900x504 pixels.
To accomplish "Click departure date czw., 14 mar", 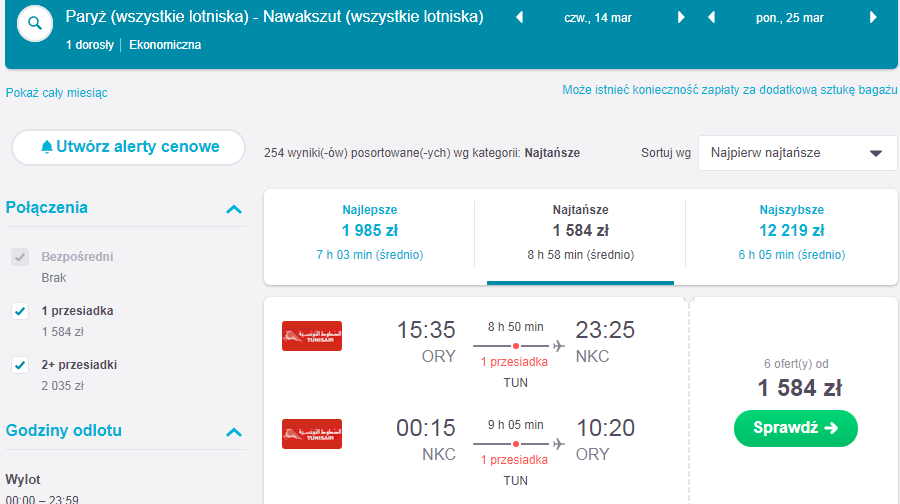I will click(598, 18).
